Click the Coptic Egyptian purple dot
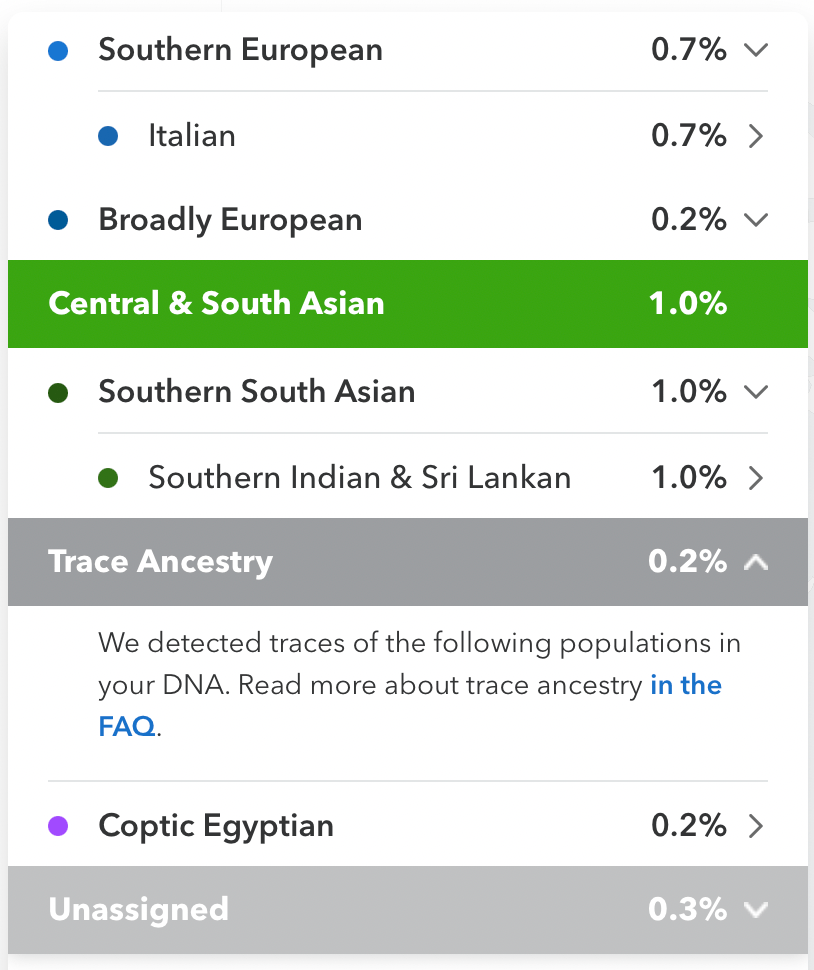The height and width of the screenshot is (970, 814). (58, 826)
